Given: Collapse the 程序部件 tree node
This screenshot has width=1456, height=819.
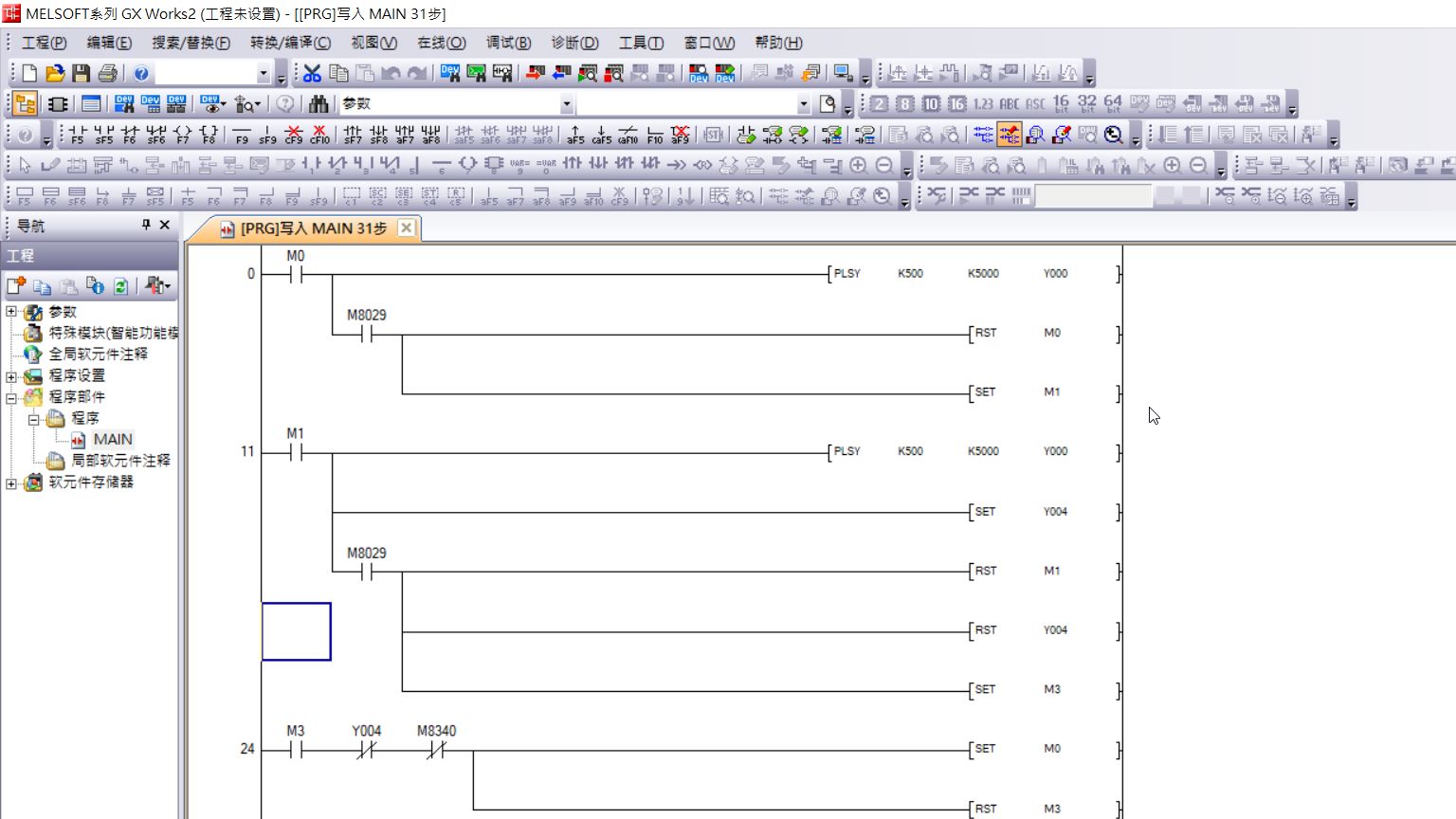Looking at the screenshot, I should pyautogui.click(x=11, y=397).
